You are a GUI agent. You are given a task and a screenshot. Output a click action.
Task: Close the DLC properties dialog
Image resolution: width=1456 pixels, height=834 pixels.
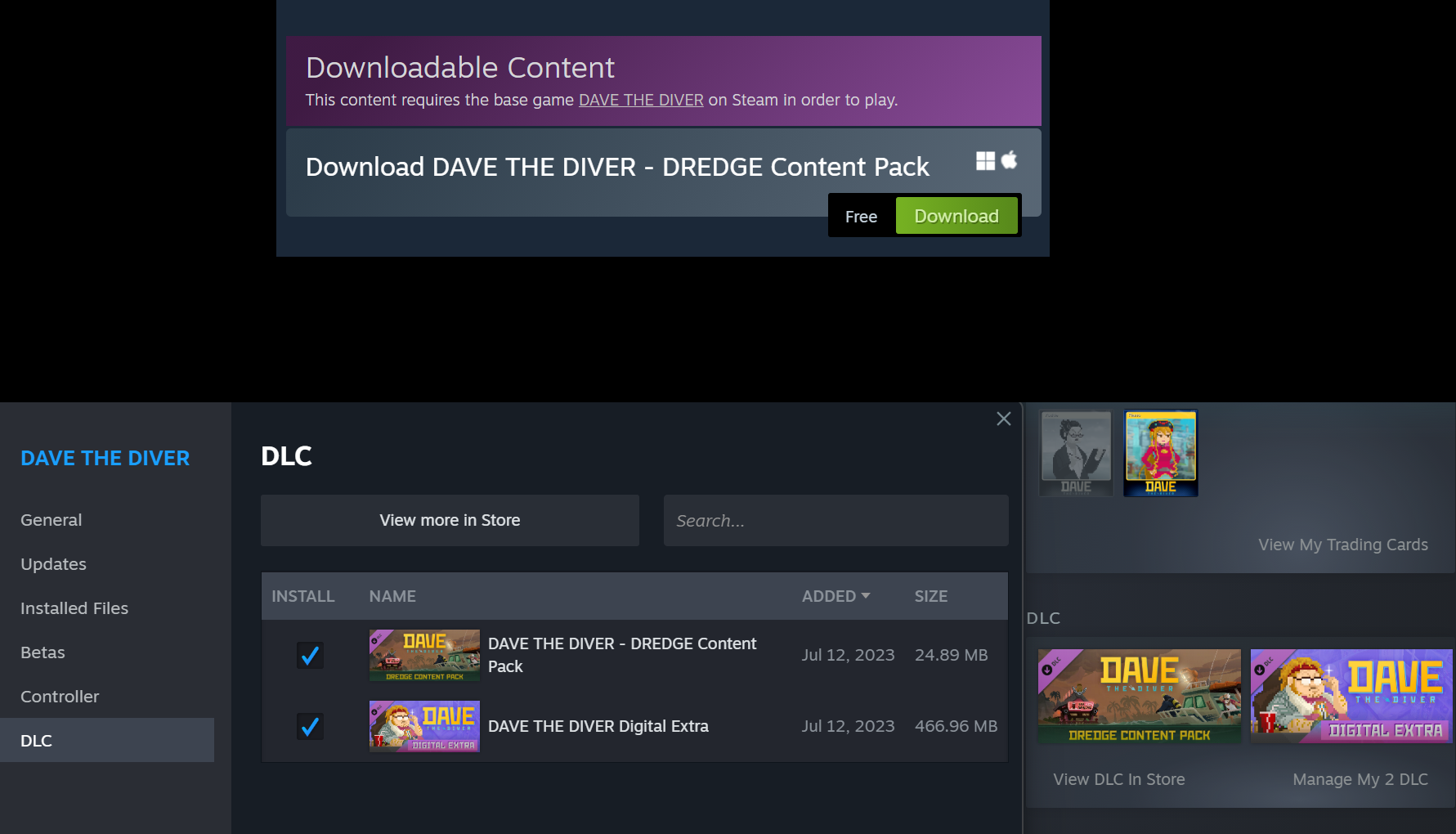1004,419
